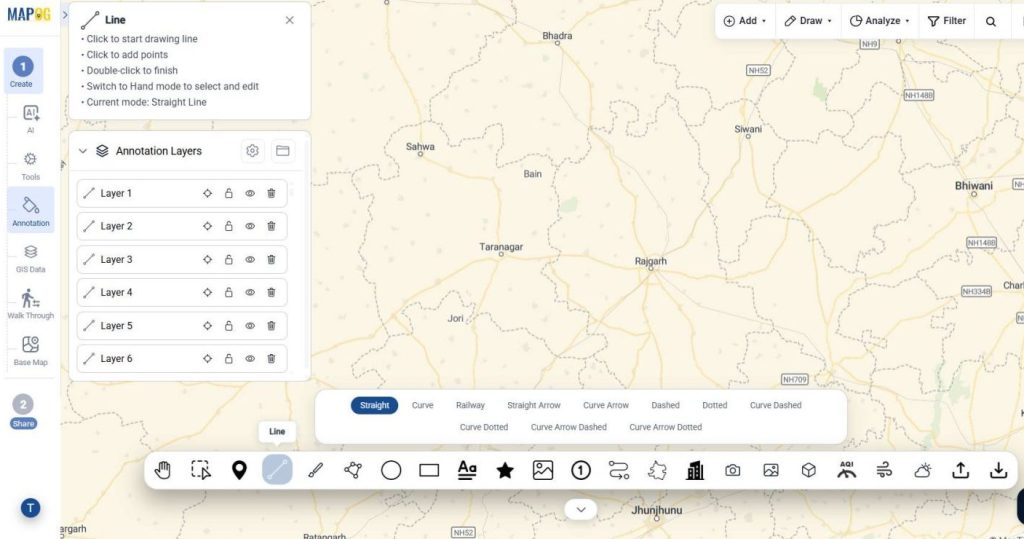Screen dimensions: 1024x539
Task: Select the numbered marker tool
Action: click(581, 470)
